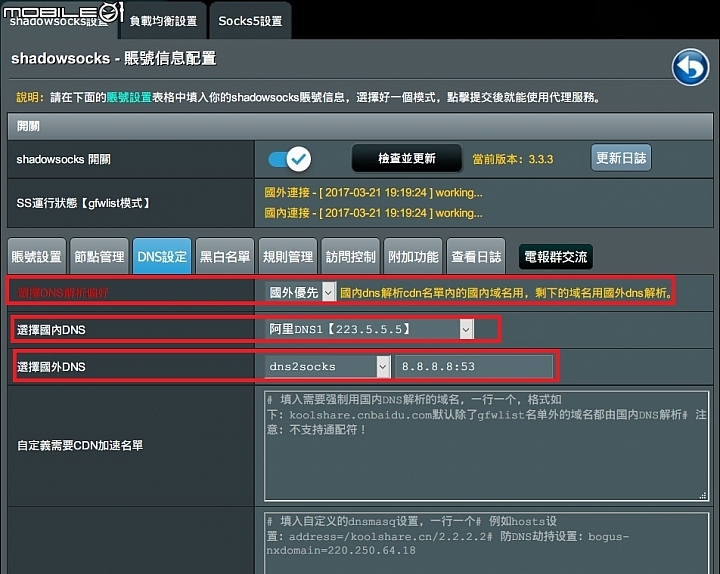Click the blue back arrow icon
The height and width of the screenshot is (574, 720).
click(690, 67)
